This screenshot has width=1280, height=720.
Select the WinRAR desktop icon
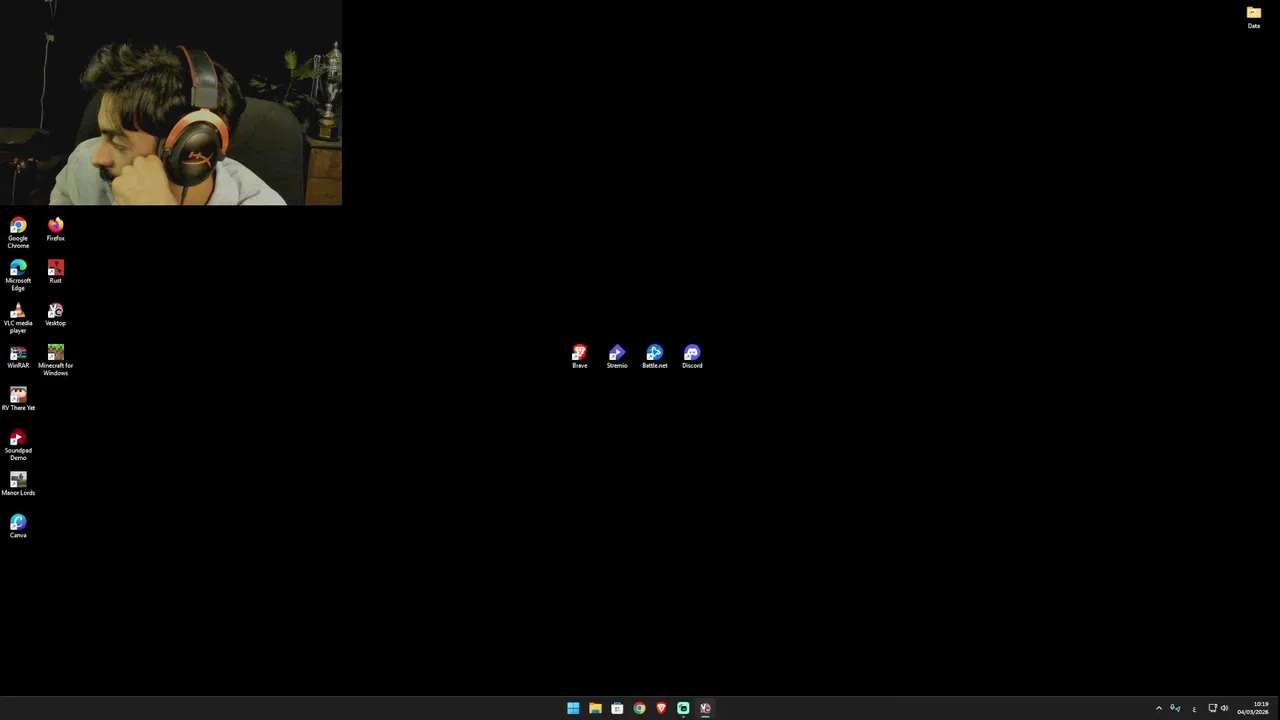coord(18,357)
